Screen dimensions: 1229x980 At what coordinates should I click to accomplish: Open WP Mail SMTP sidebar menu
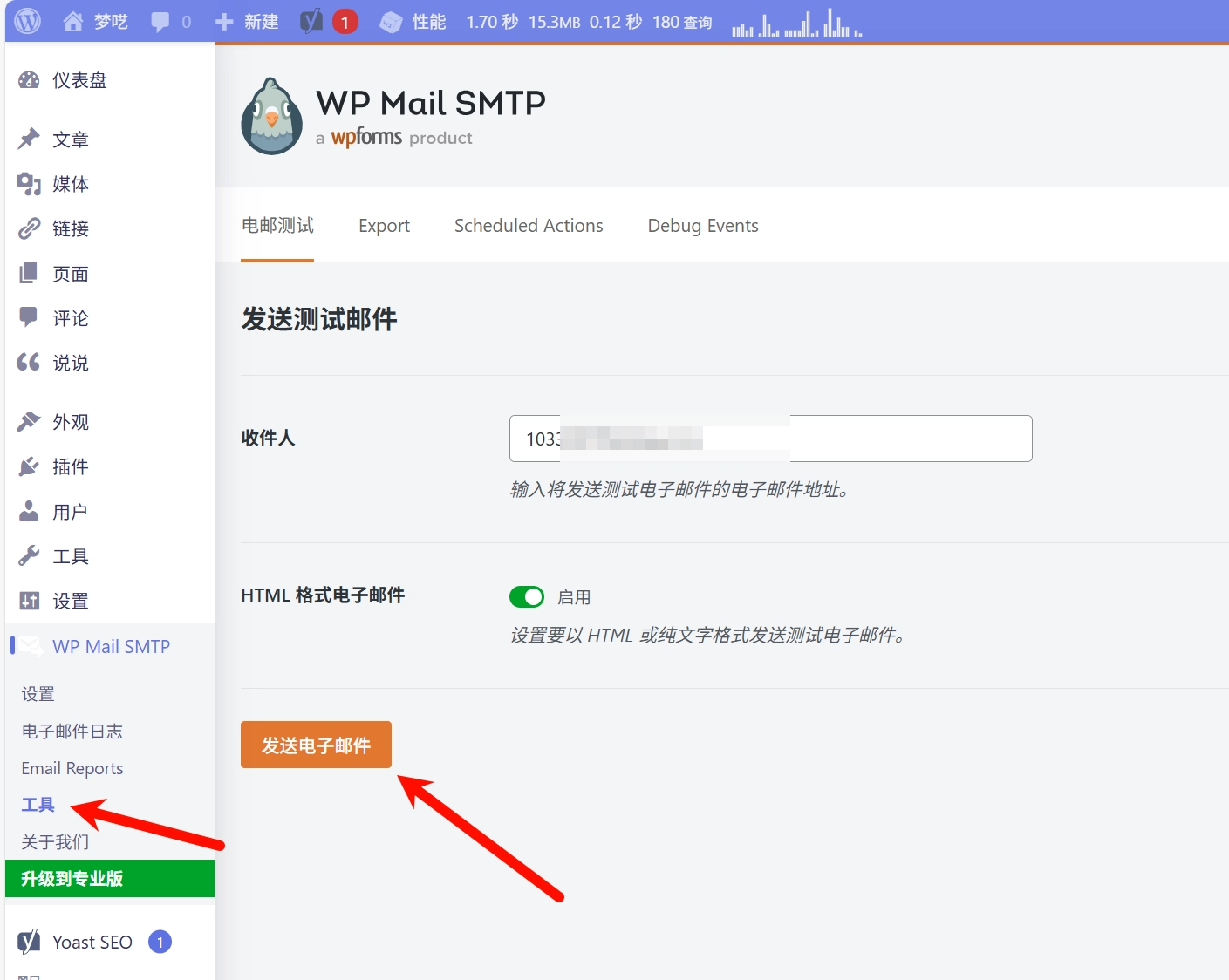click(x=110, y=646)
